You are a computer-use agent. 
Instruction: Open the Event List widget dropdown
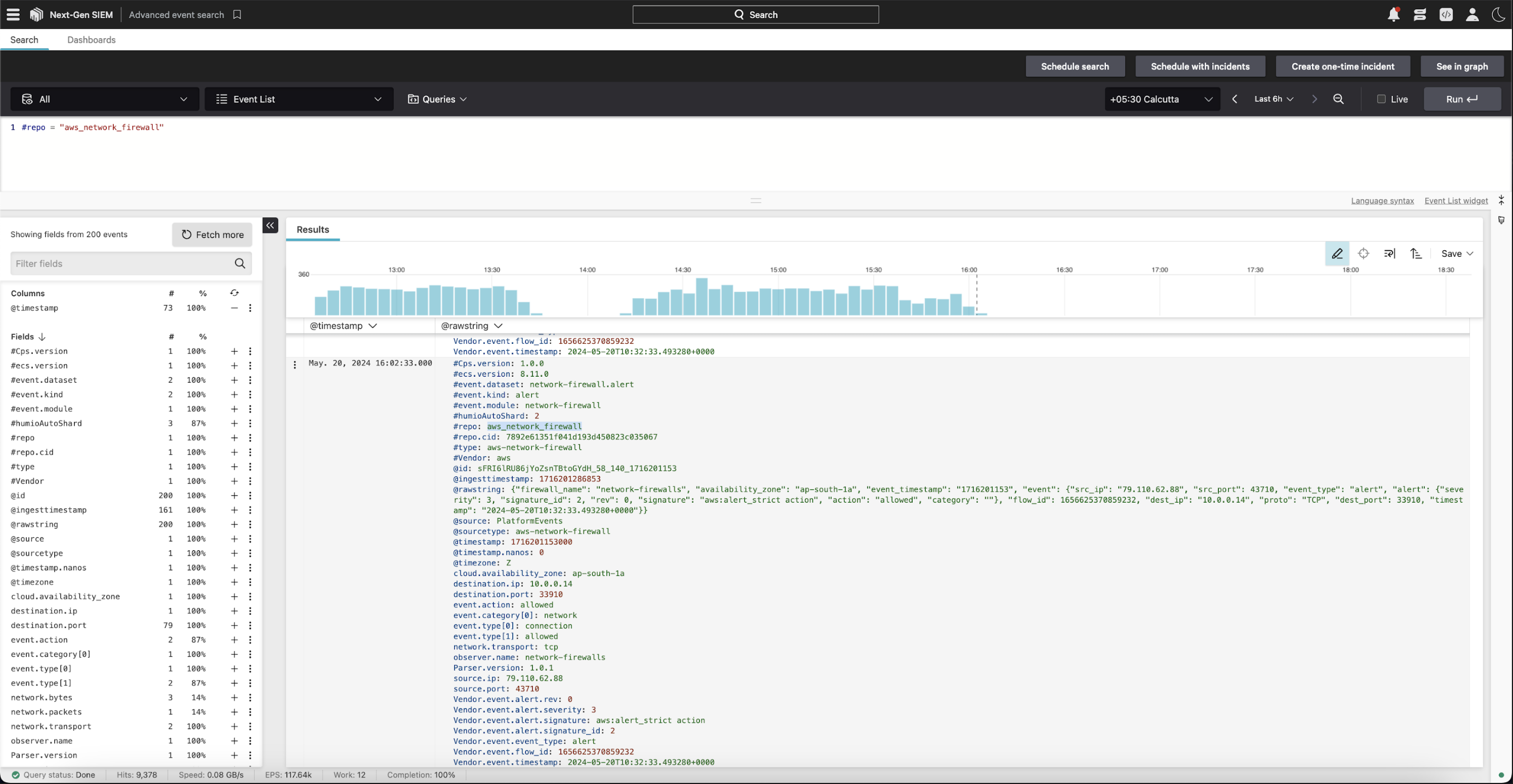point(299,99)
